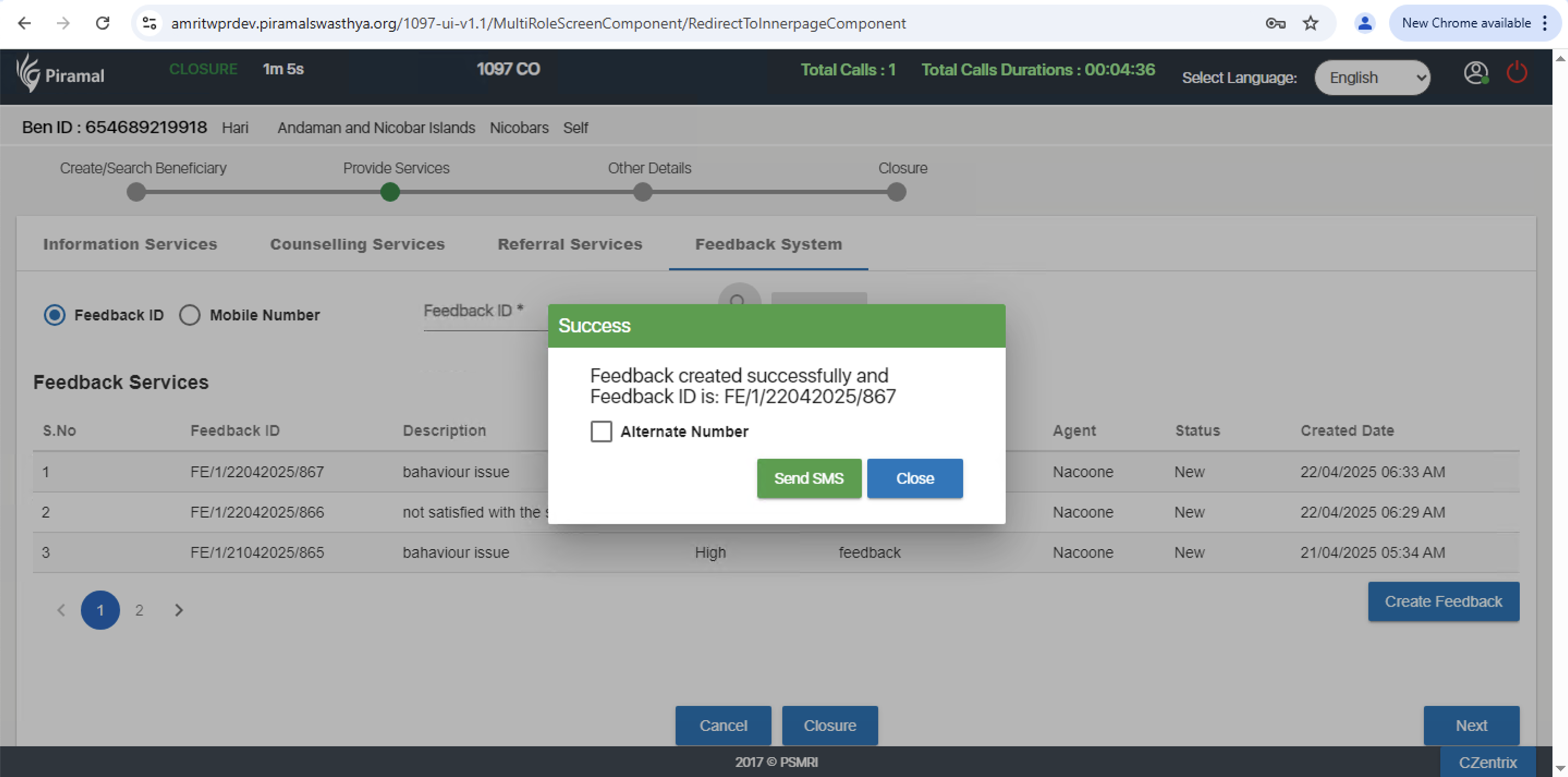Reload the page with refresh icon

pos(103,23)
